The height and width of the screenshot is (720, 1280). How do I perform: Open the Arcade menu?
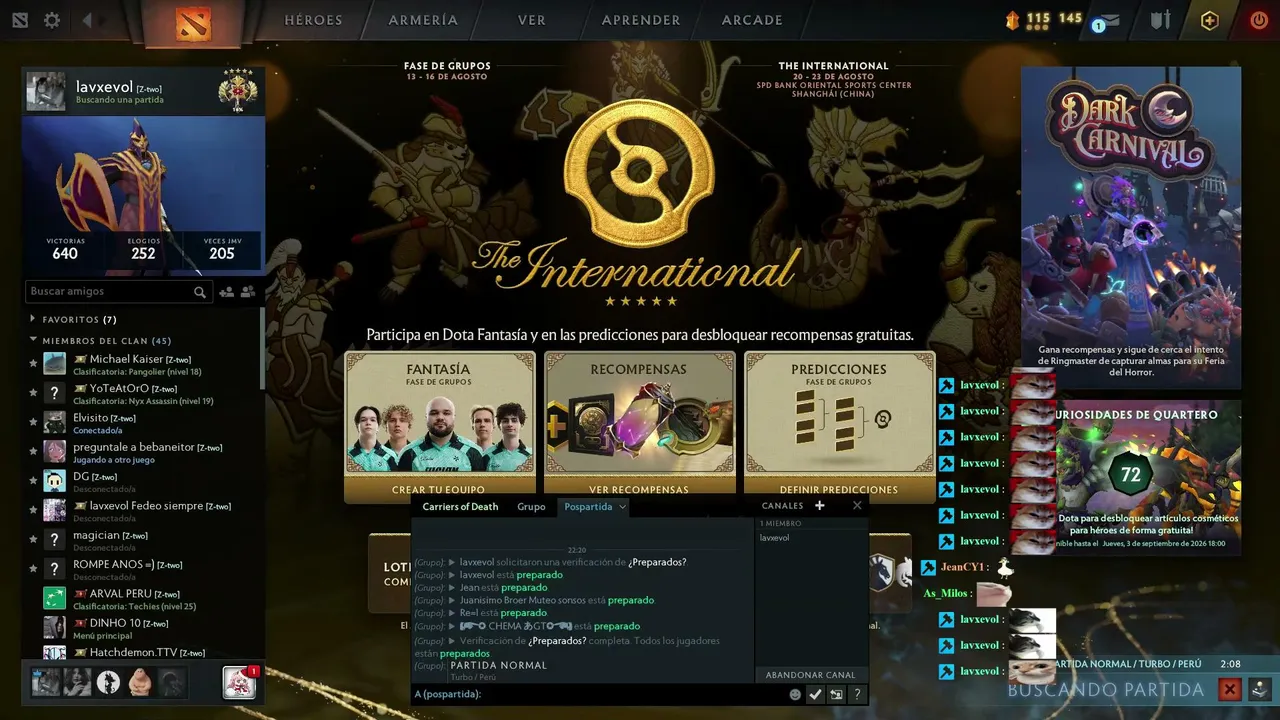point(752,20)
